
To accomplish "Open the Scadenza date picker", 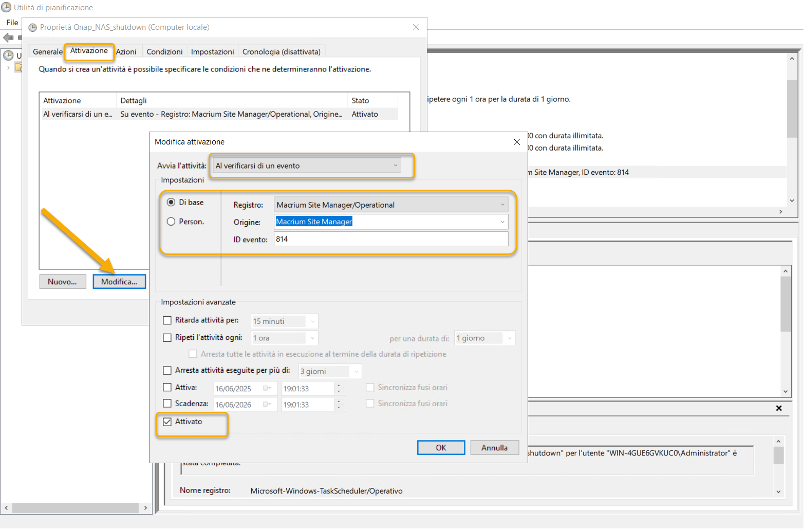I will pos(267,405).
